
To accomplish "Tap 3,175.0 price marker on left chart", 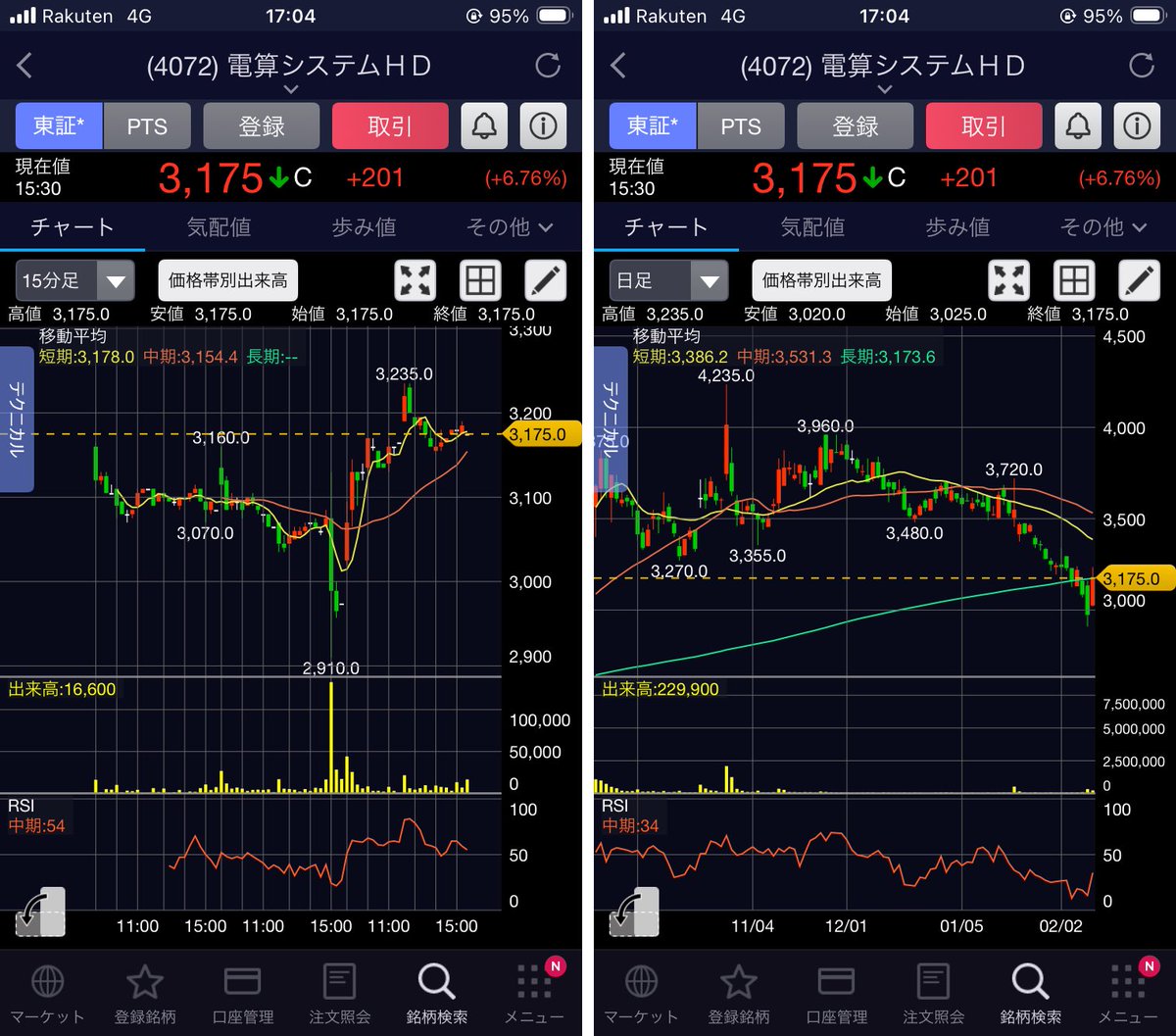I will pos(542,434).
